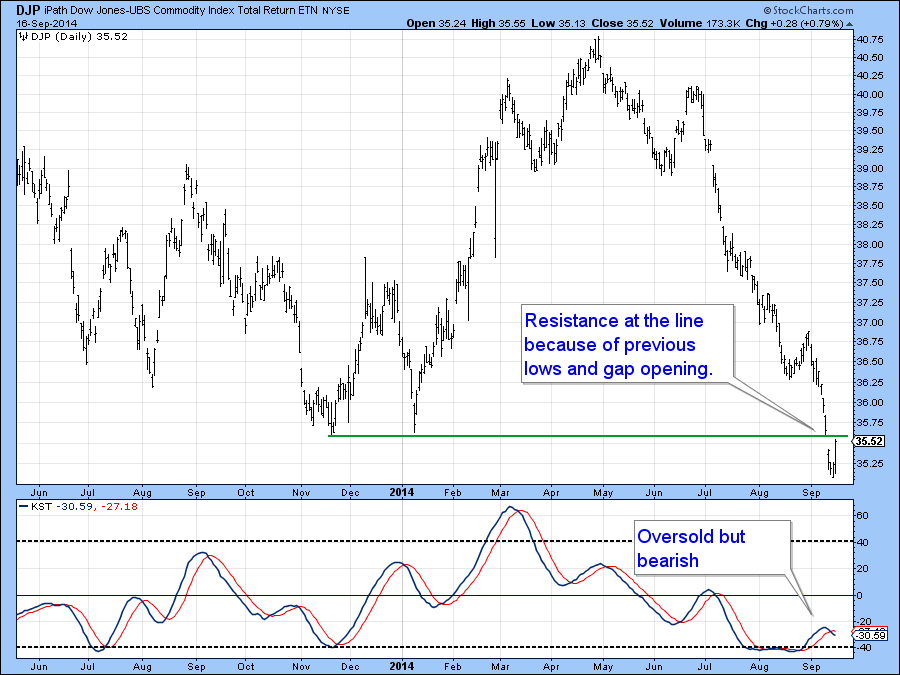Click the Low 35.13 value in header

557,24
